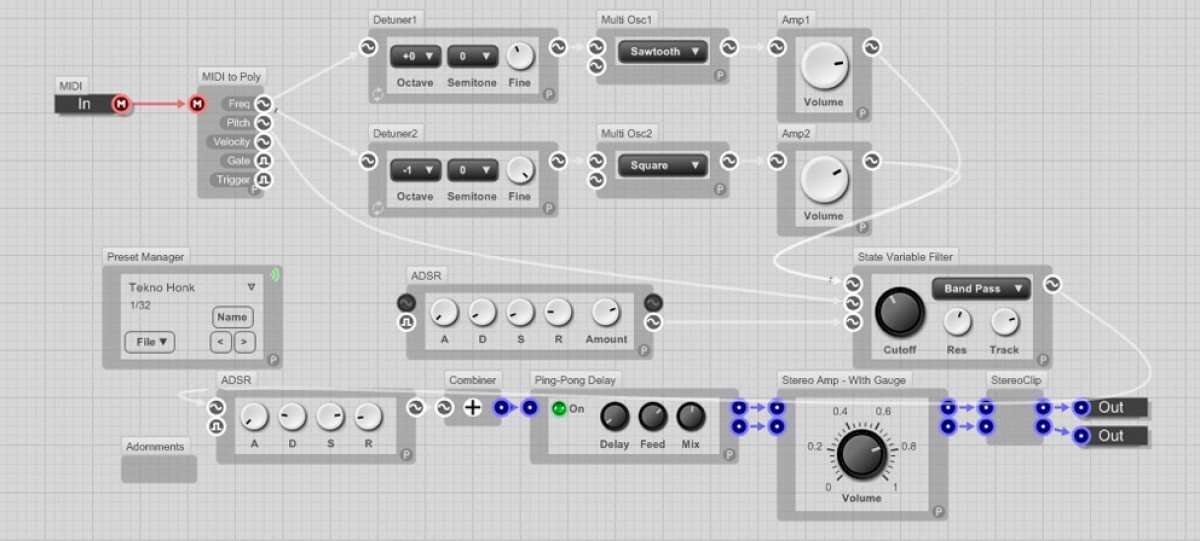1200x541 pixels.
Task: Click the Freq output port on MIDI to Poly
Action: (263, 104)
